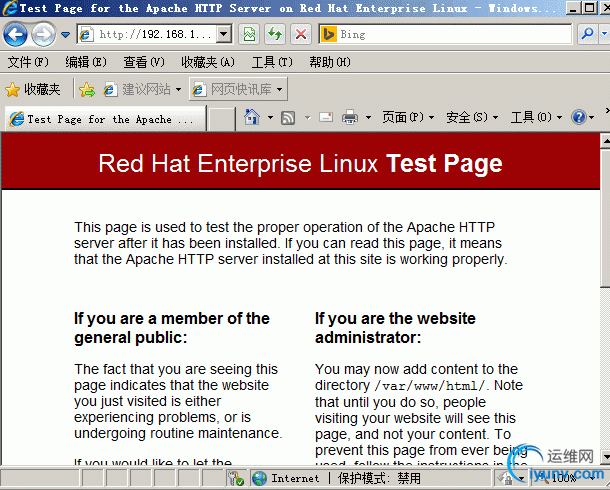Viewport: 610px width, 490px height.
Task: Open the 收藏夹 favorites star button
Action: (x=33, y=89)
